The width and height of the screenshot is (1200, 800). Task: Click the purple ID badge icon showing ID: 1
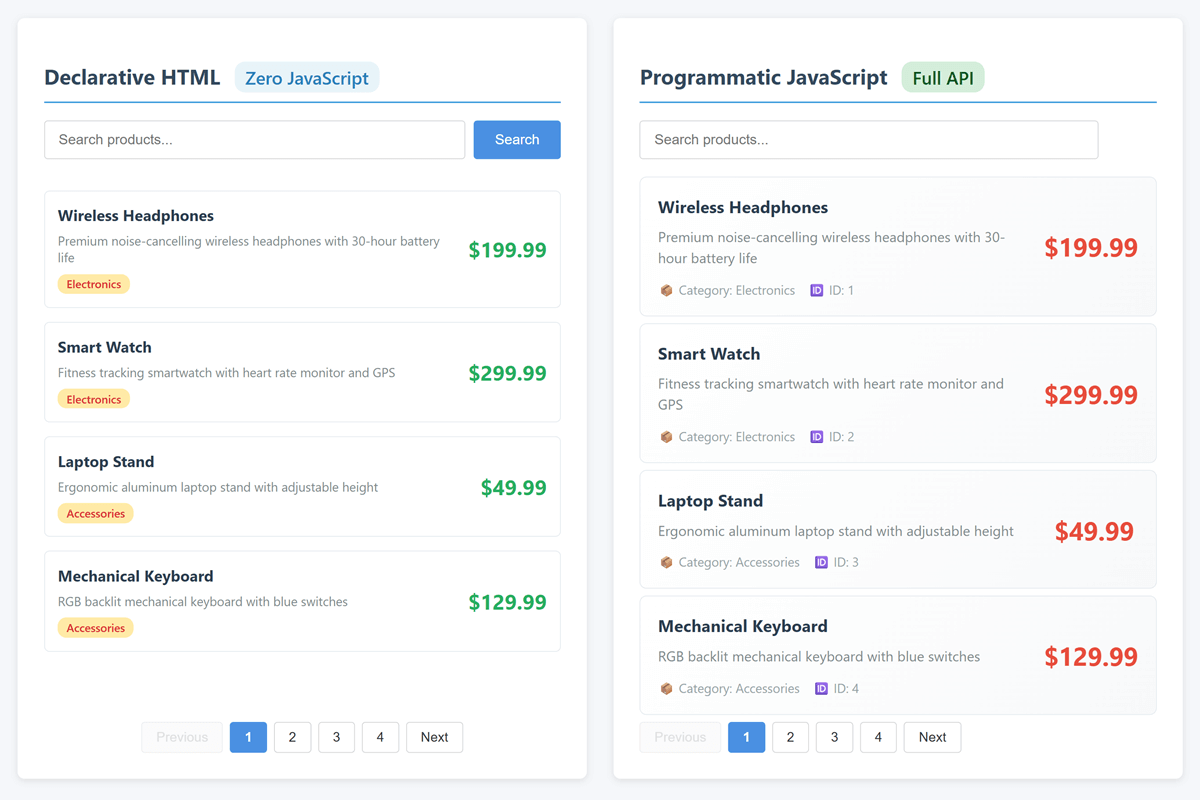(x=814, y=290)
